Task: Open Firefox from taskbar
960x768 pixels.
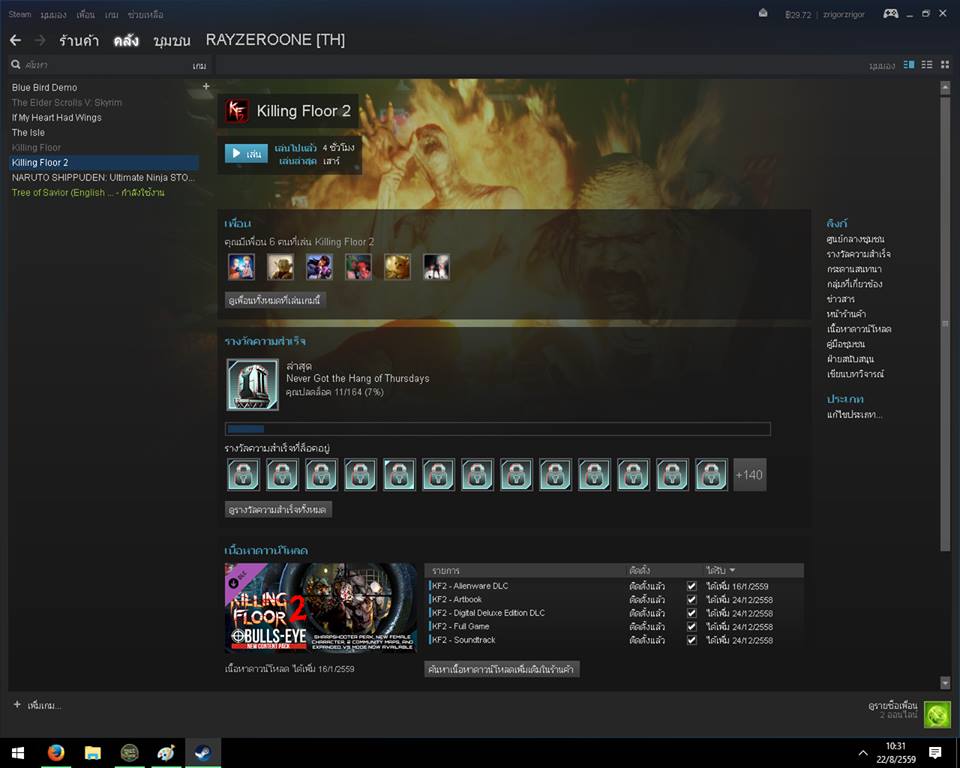Action: 56,753
